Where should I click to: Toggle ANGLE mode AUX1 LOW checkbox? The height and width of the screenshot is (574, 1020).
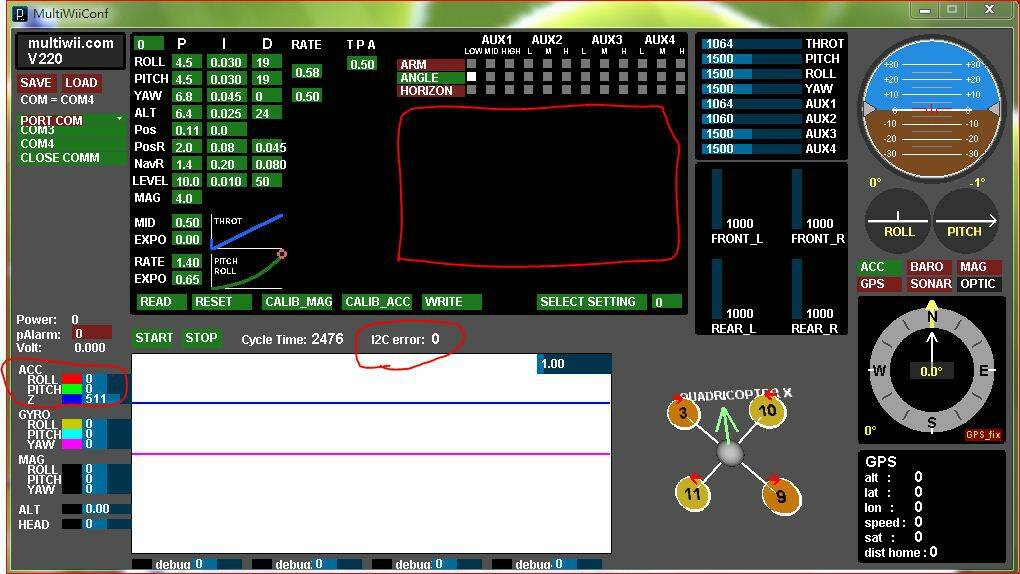pos(472,77)
